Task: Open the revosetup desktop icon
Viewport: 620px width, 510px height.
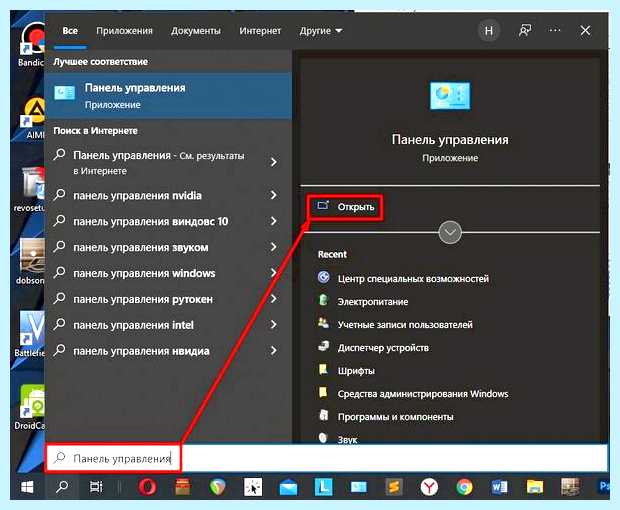Action: coord(30,189)
